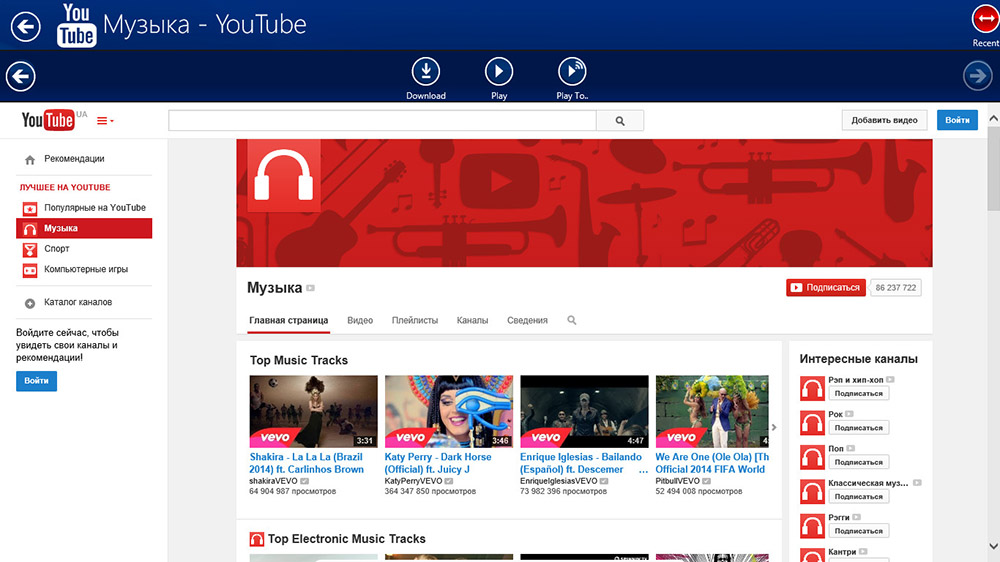Viewport: 1000px width, 562px height.
Task: Subscribe to the Рок channel
Action: tap(858, 428)
